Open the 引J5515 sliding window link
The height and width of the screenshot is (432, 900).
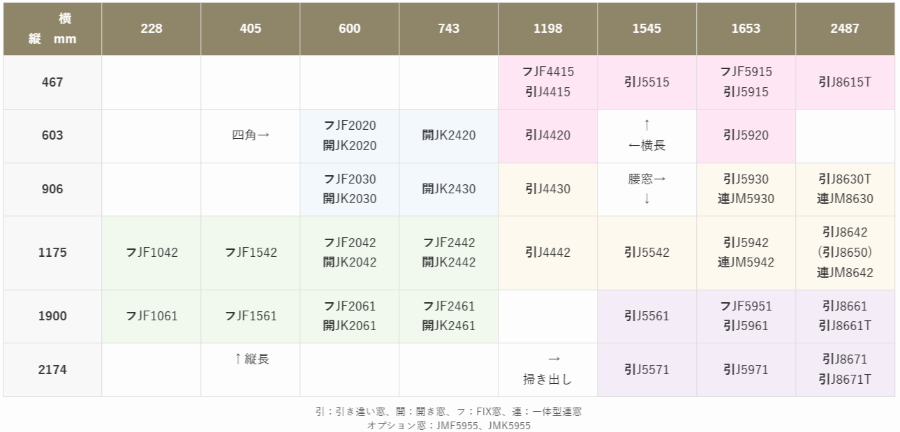(647, 82)
